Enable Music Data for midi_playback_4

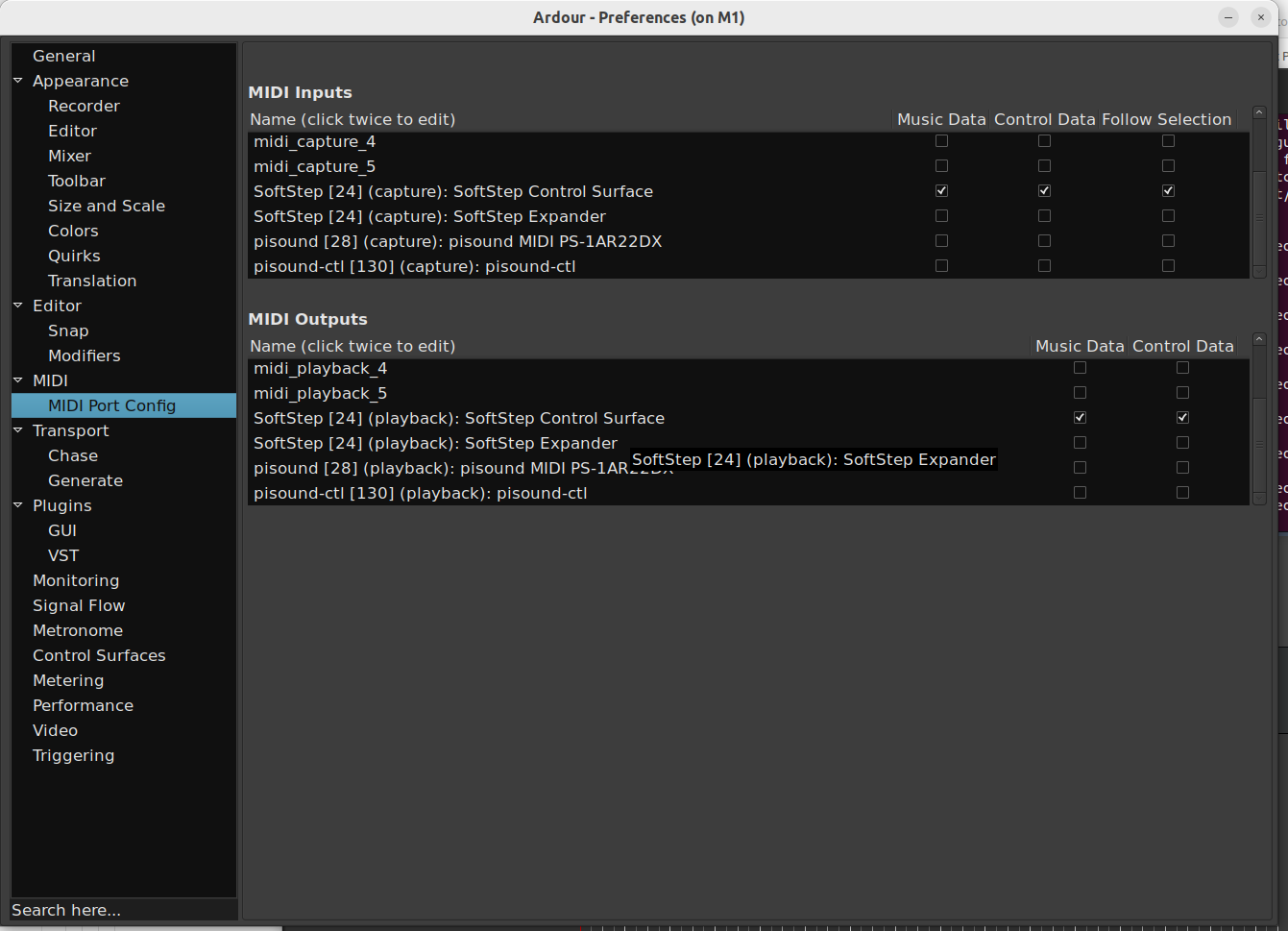(1080, 368)
